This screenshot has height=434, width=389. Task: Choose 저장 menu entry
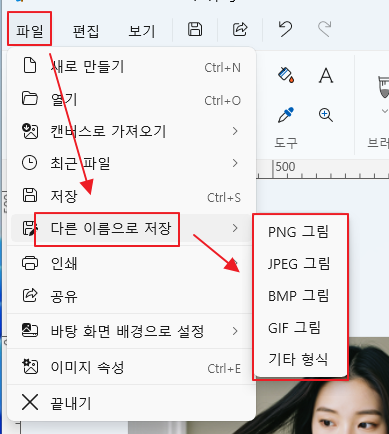131,196
